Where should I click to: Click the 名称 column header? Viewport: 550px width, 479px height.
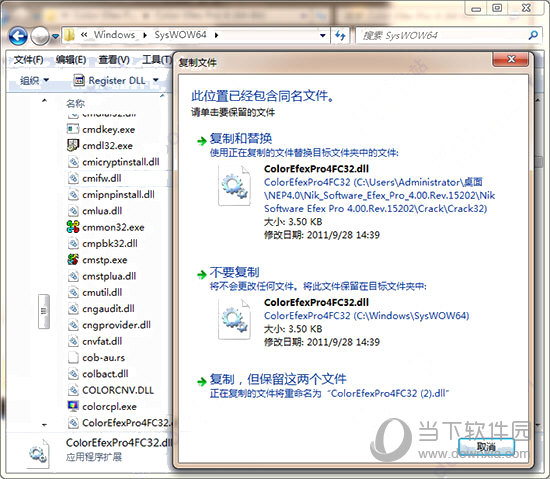point(75,103)
